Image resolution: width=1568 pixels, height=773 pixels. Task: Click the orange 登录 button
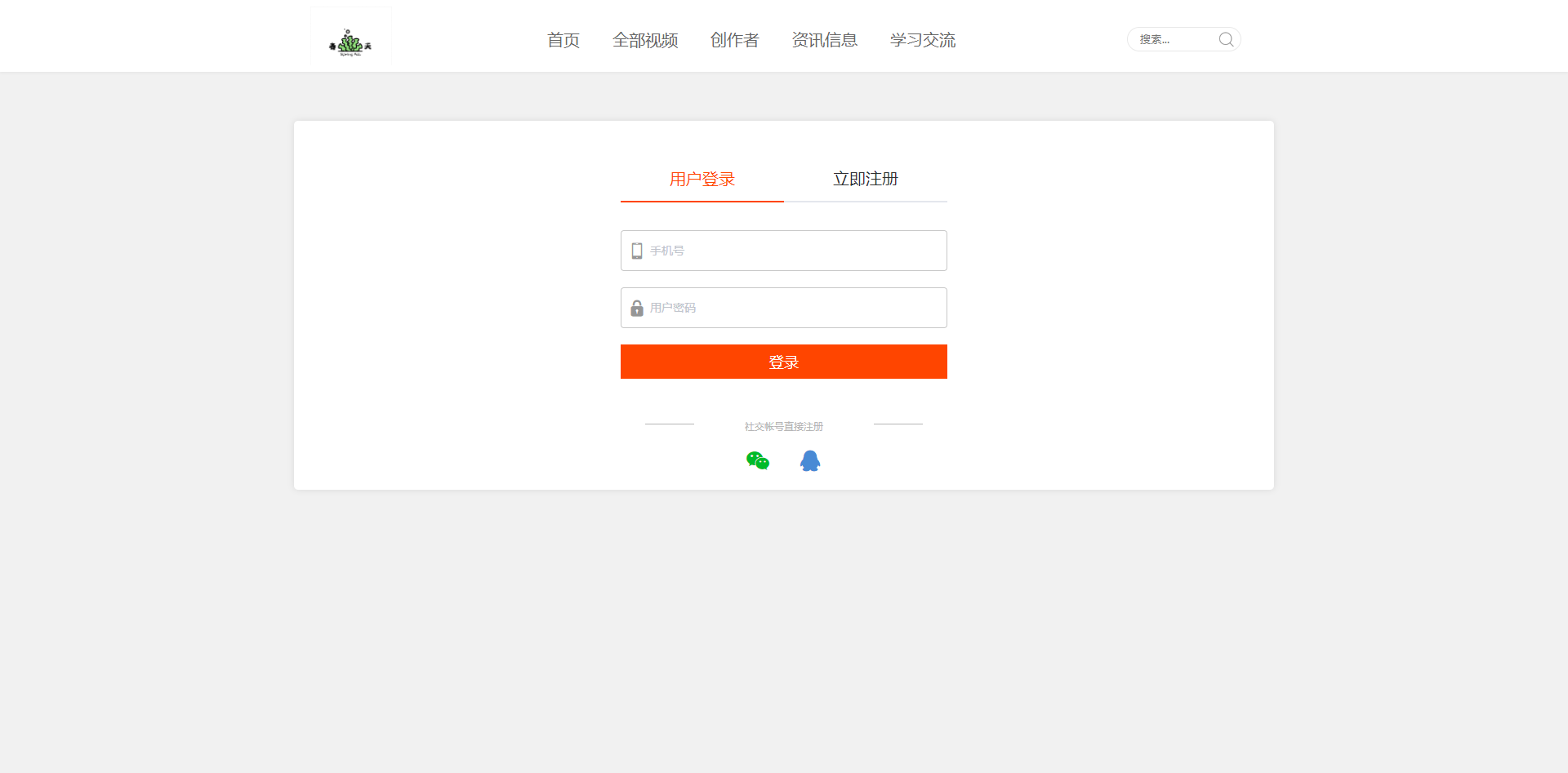click(784, 362)
